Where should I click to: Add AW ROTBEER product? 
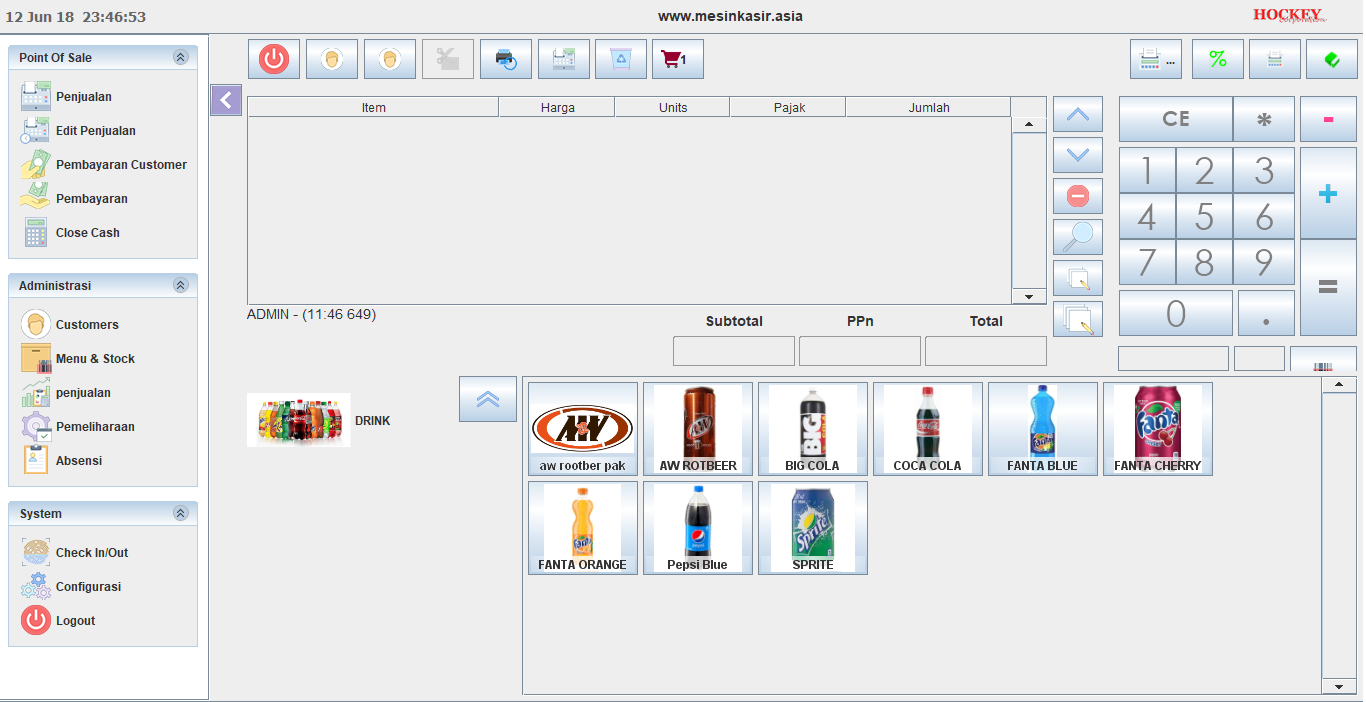(698, 429)
